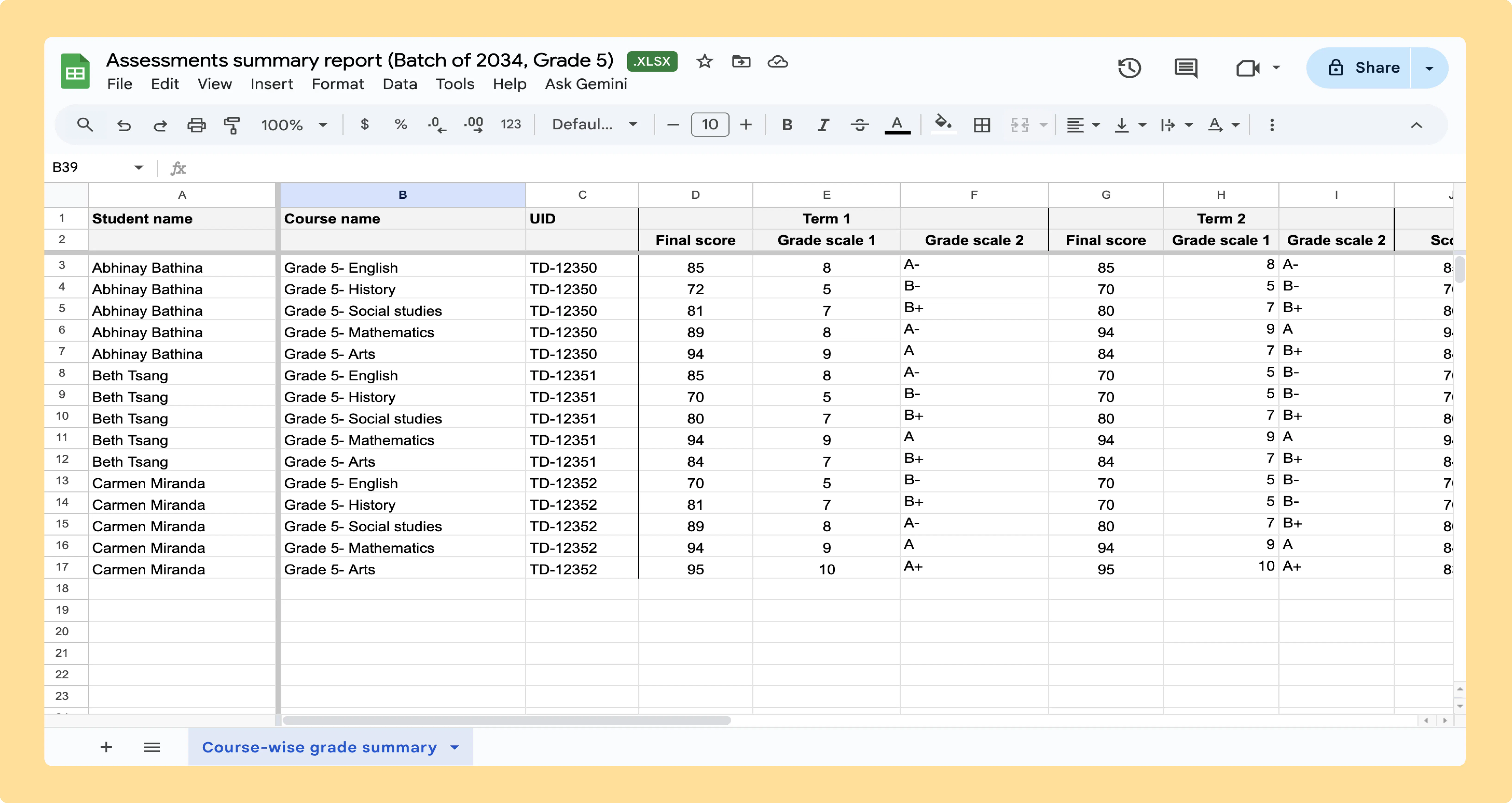The height and width of the screenshot is (803, 1512).
Task: Open the Ask Gemini menu
Action: tap(586, 84)
